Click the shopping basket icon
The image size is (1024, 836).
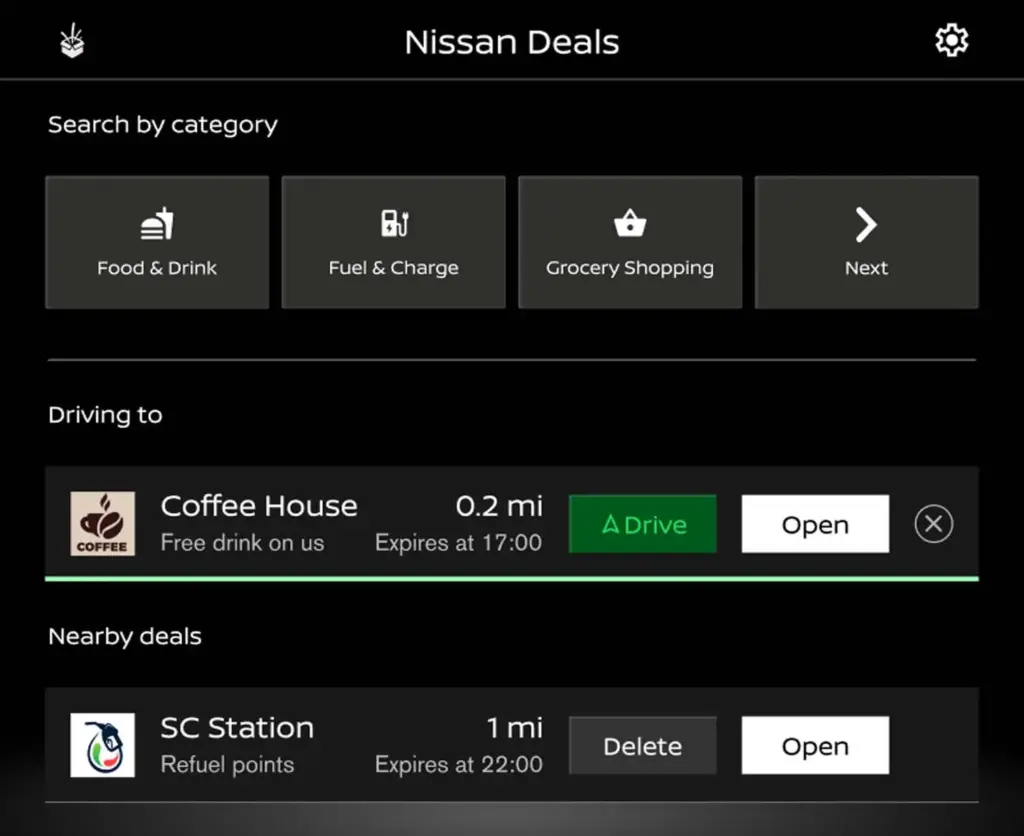(x=630, y=221)
